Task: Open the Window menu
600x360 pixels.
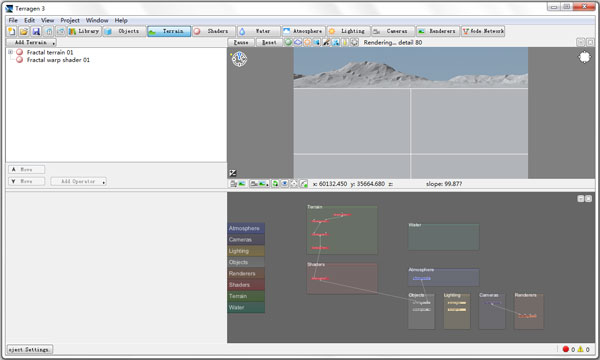Action: (97, 20)
